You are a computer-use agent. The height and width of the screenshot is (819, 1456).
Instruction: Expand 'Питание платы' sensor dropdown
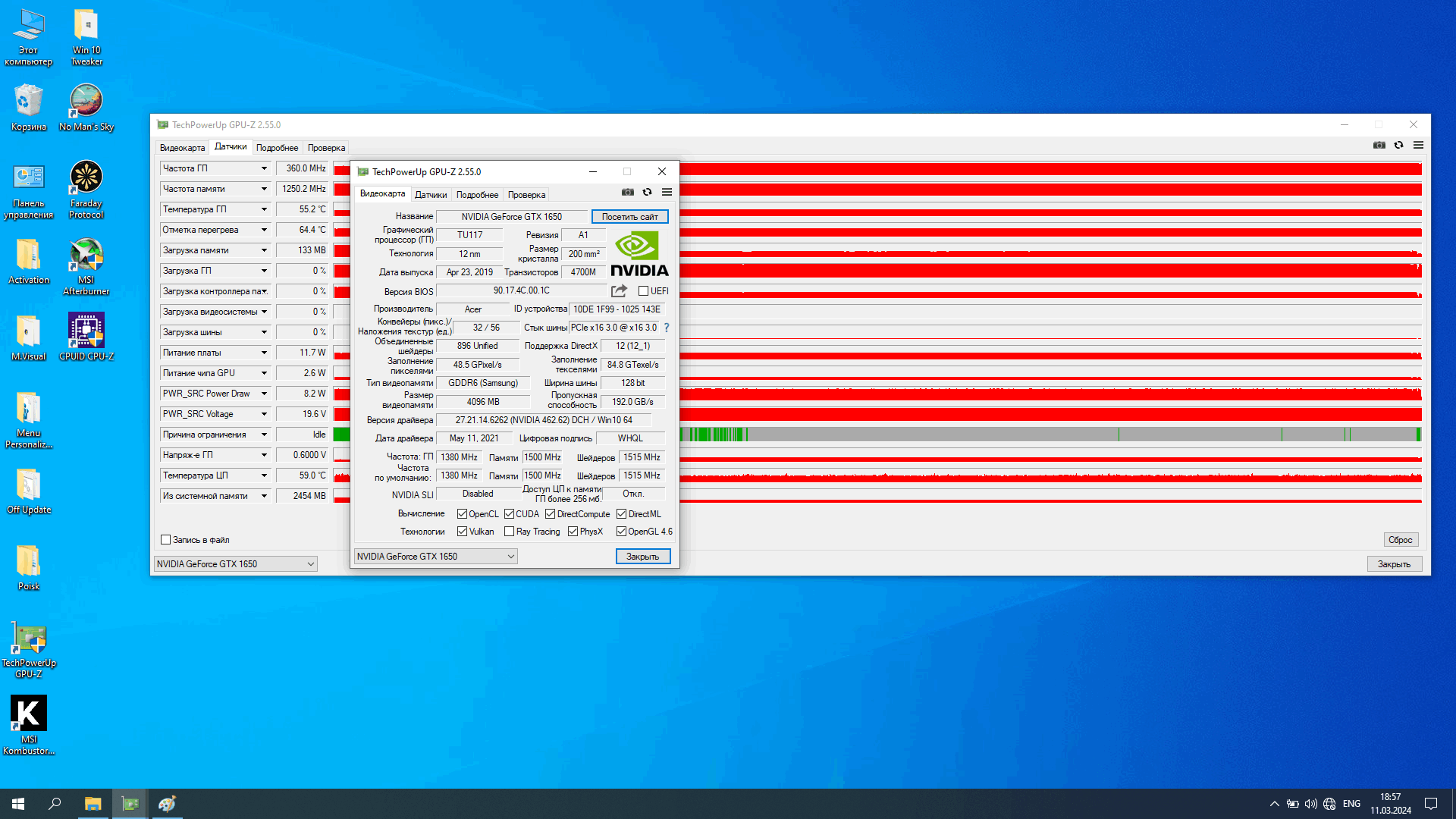pos(264,353)
